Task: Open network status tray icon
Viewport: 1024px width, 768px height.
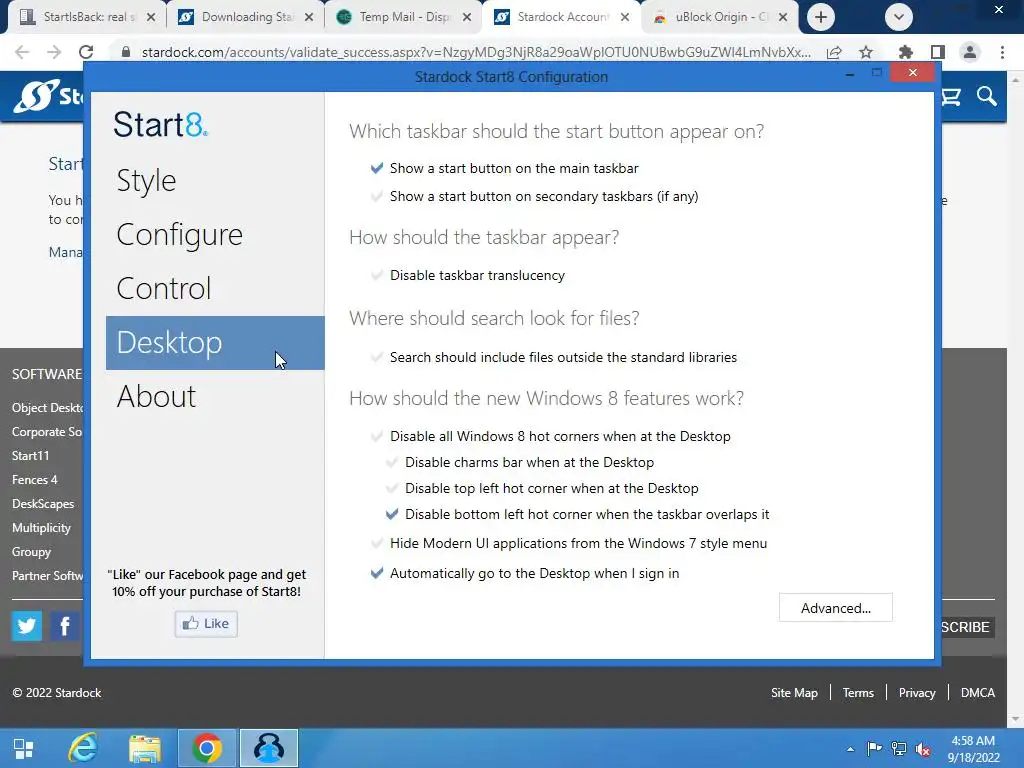Action: pyautogui.click(x=899, y=749)
